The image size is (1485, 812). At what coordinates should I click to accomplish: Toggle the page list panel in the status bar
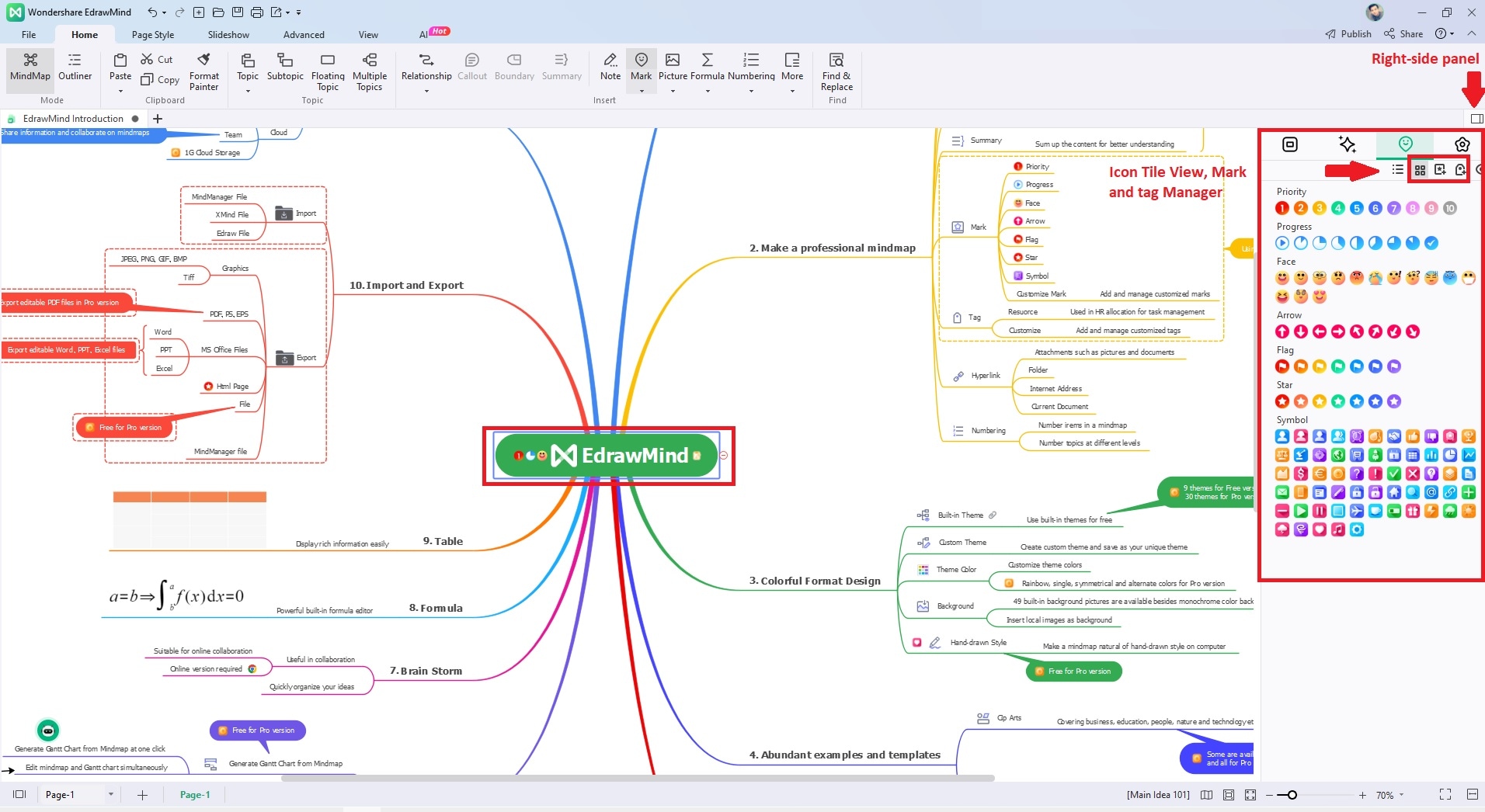pyautogui.click(x=19, y=795)
